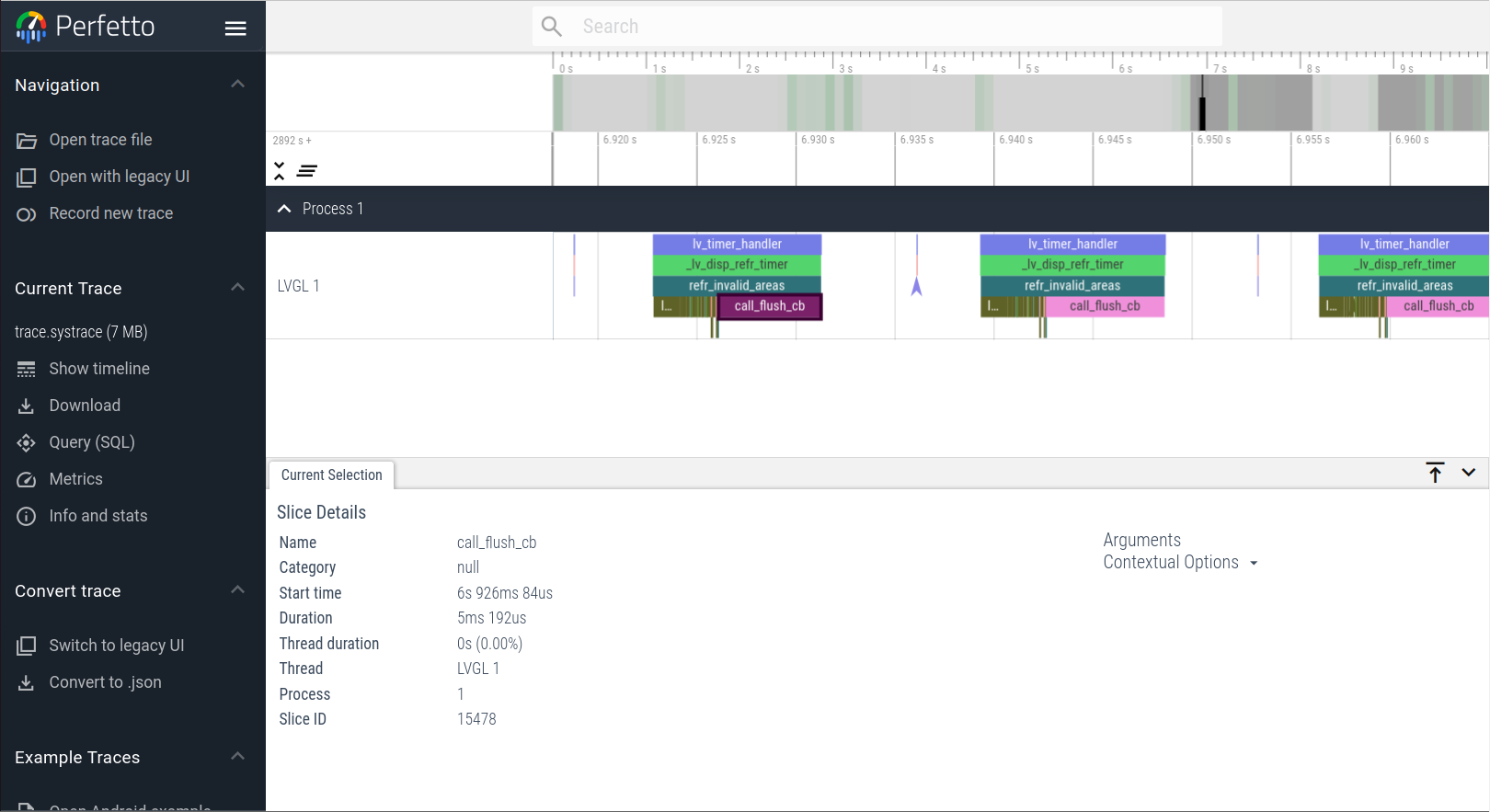The image size is (1490, 812).
Task: Select middle refr_invalid_areas slice
Action: (1072, 286)
